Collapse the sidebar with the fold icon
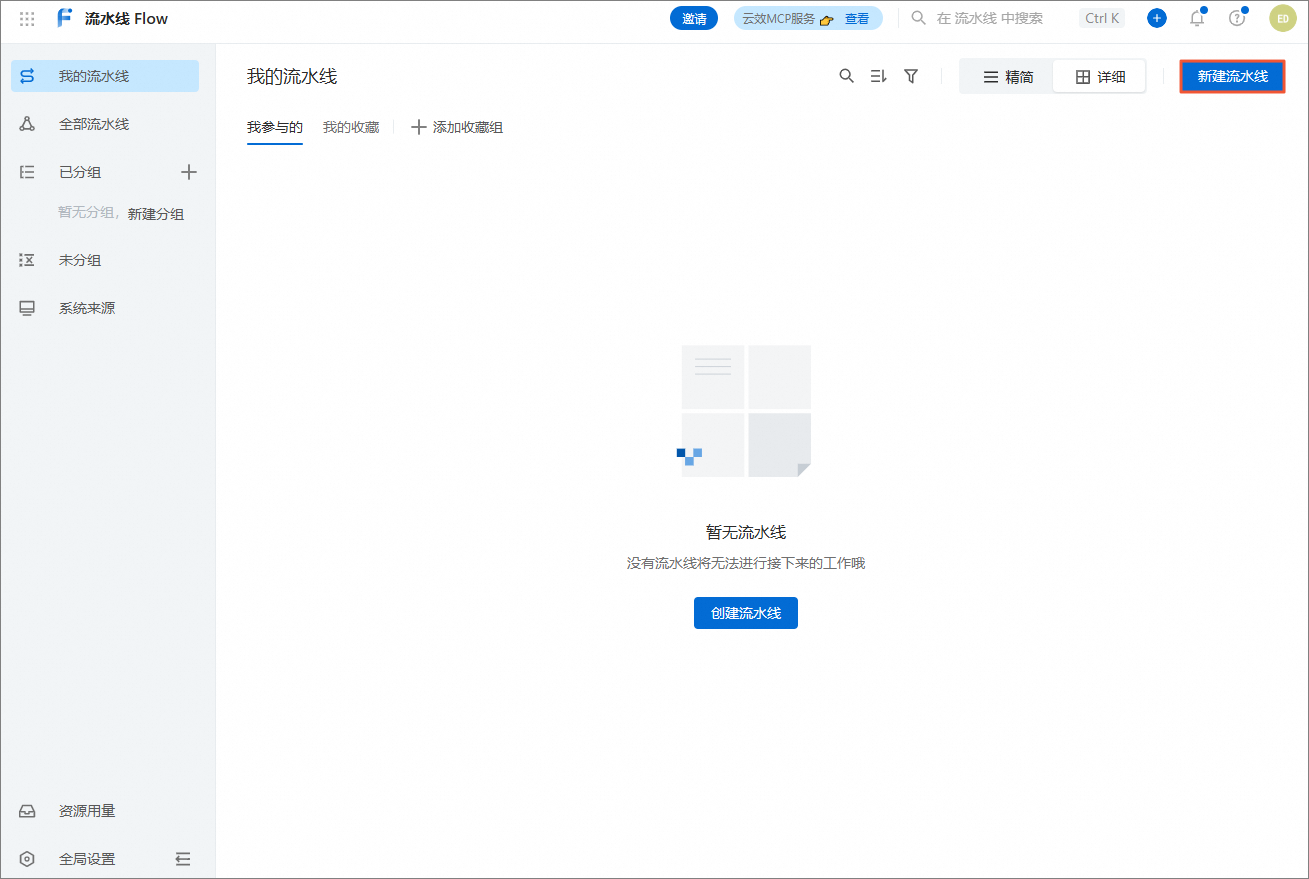This screenshot has width=1309, height=879. tap(183, 859)
